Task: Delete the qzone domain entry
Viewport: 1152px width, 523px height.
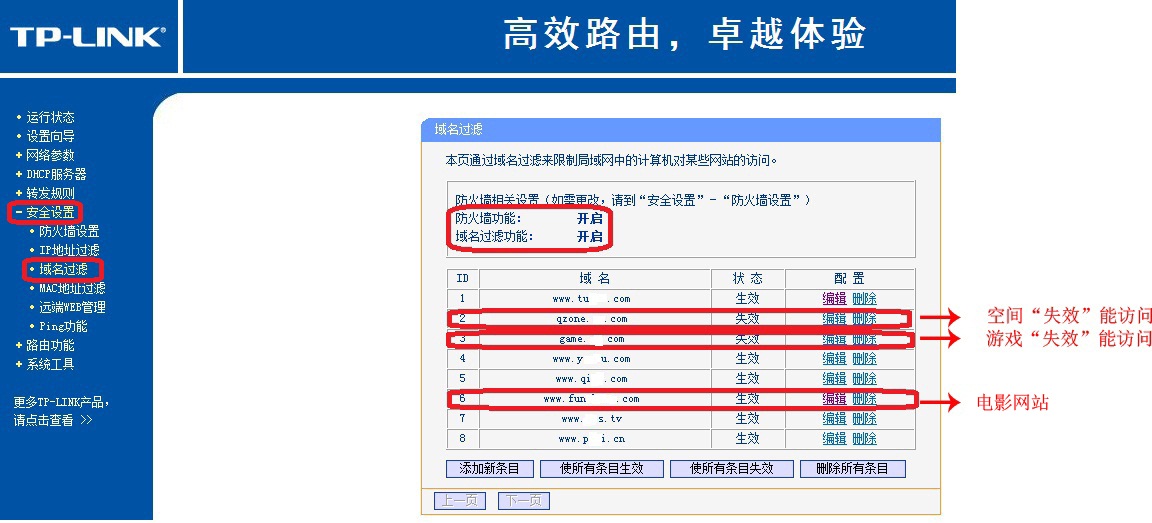Action: (x=864, y=319)
